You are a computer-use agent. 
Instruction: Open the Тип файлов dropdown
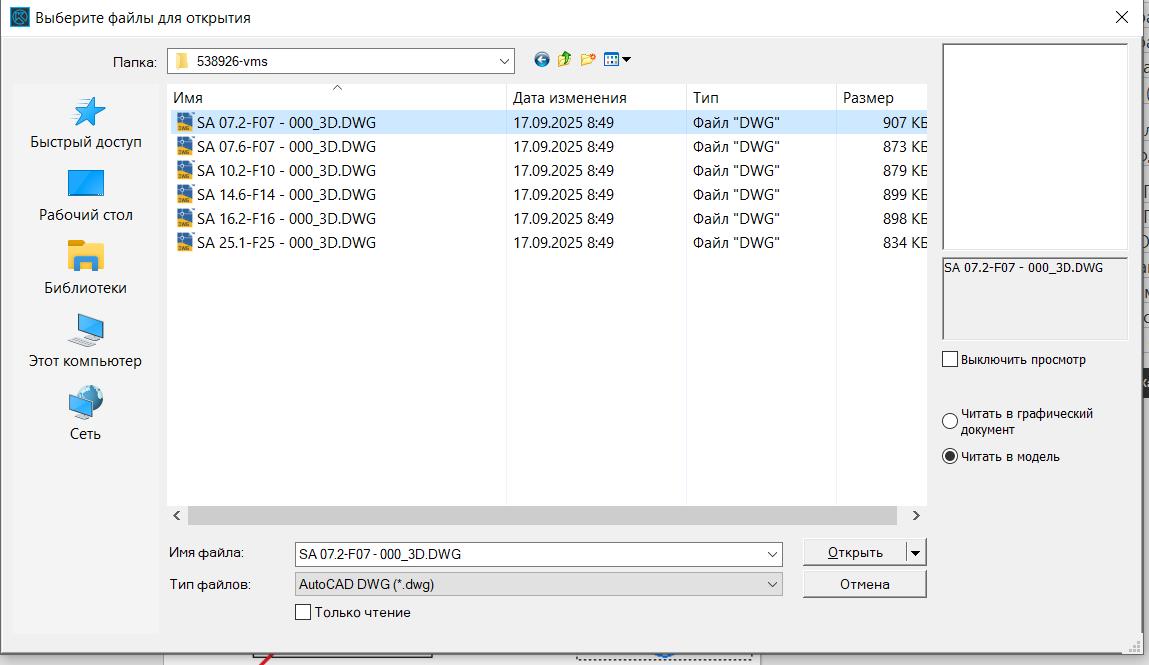tap(772, 584)
